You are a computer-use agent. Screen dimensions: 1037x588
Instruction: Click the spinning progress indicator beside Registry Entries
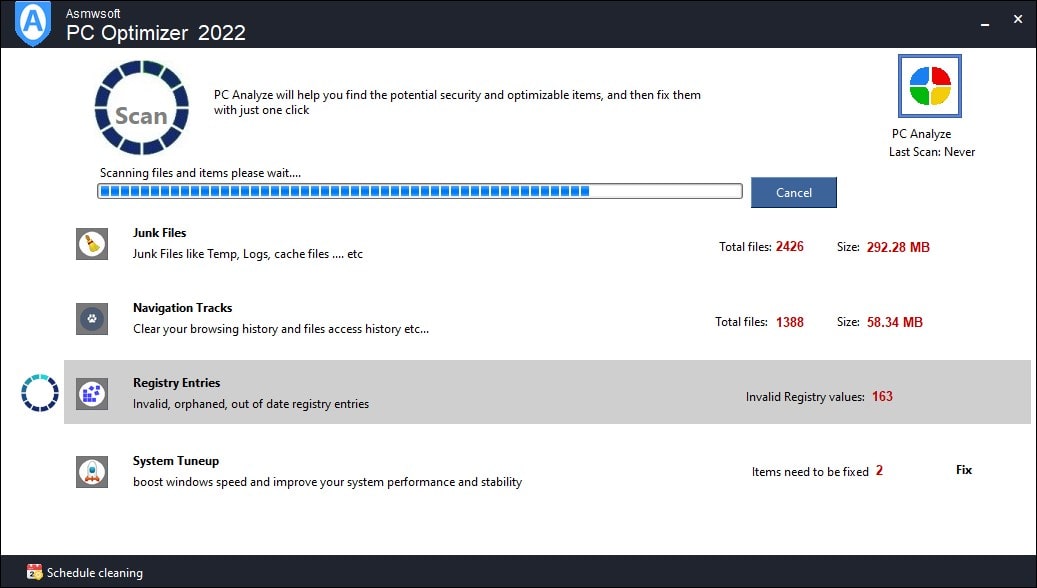[40, 393]
